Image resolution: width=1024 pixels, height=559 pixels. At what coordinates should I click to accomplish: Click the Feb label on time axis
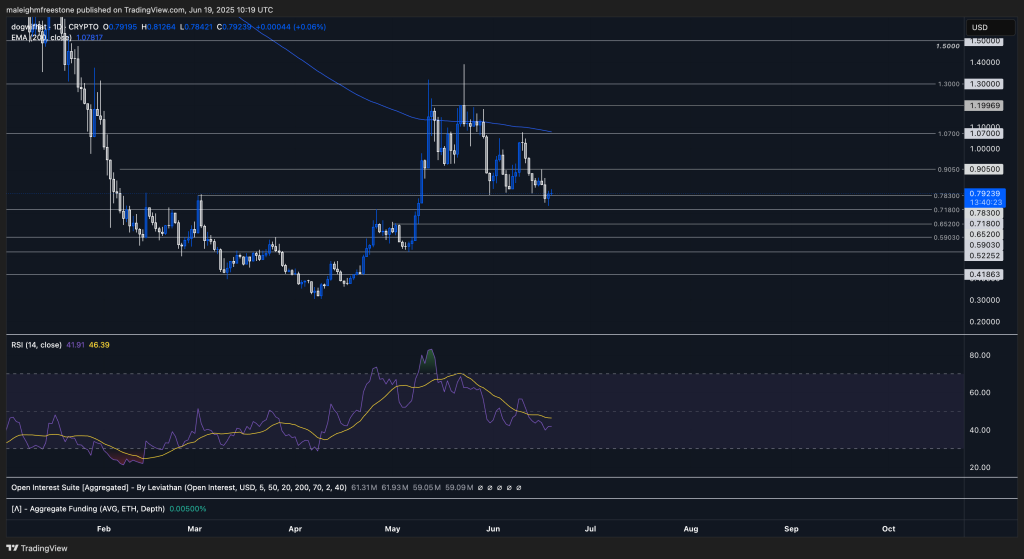pyautogui.click(x=102, y=526)
